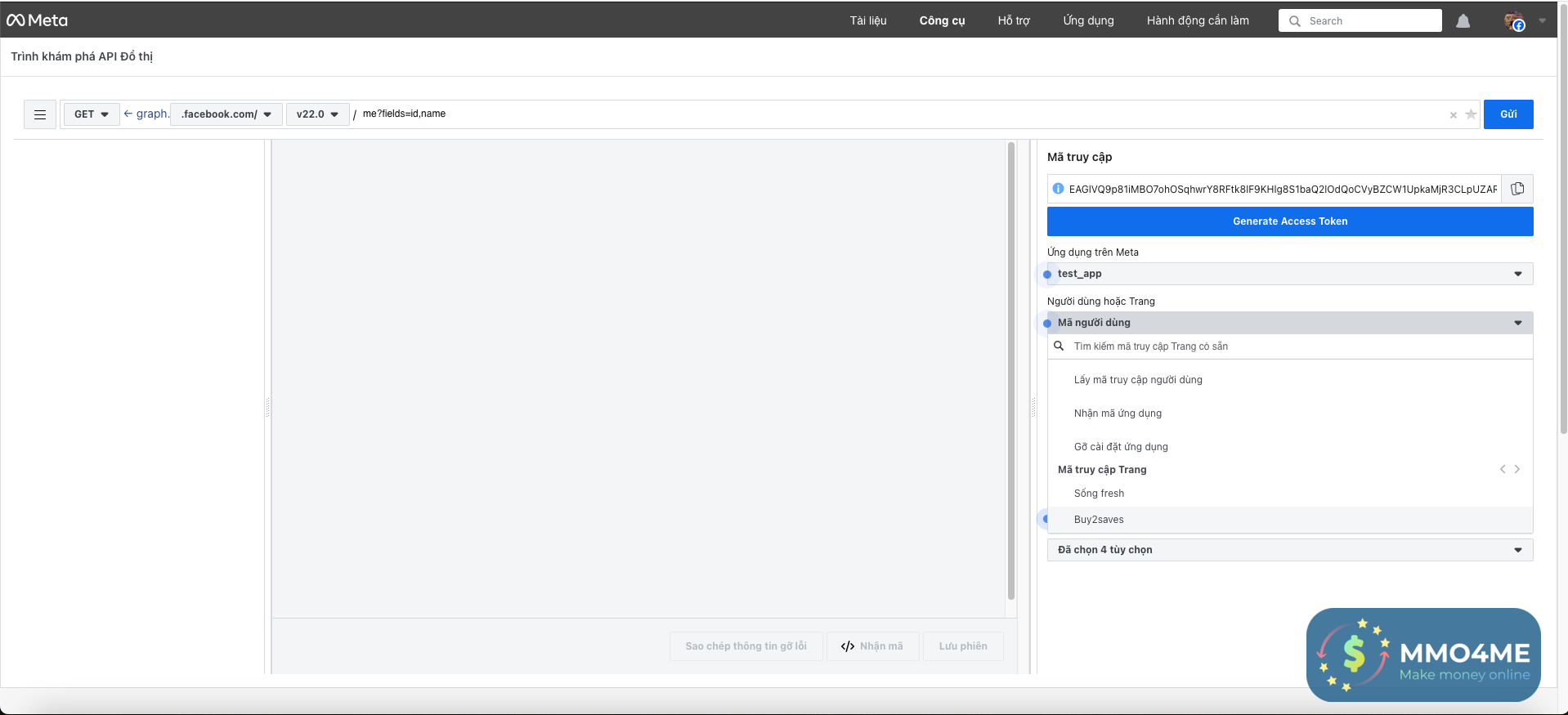Open the GET method dropdown

tap(92, 114)
